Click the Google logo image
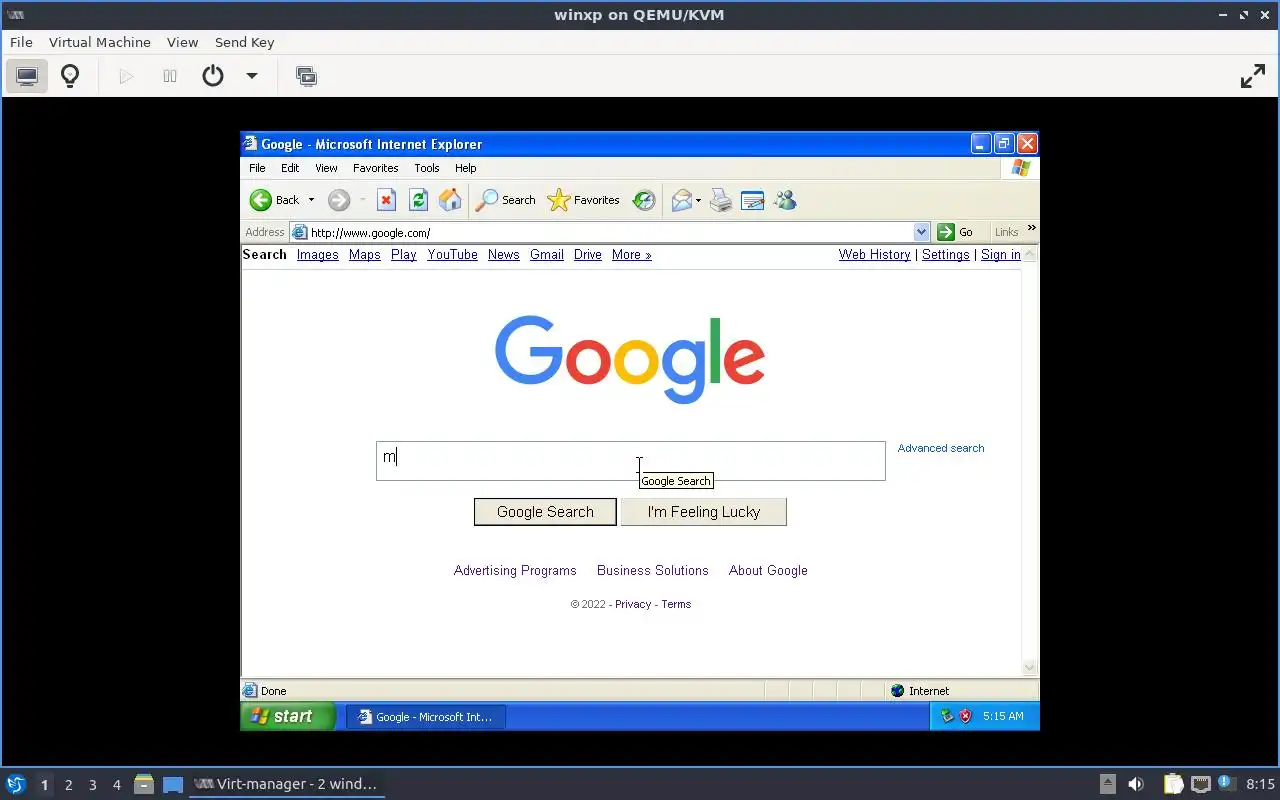1280x800 pixels. 630,359
